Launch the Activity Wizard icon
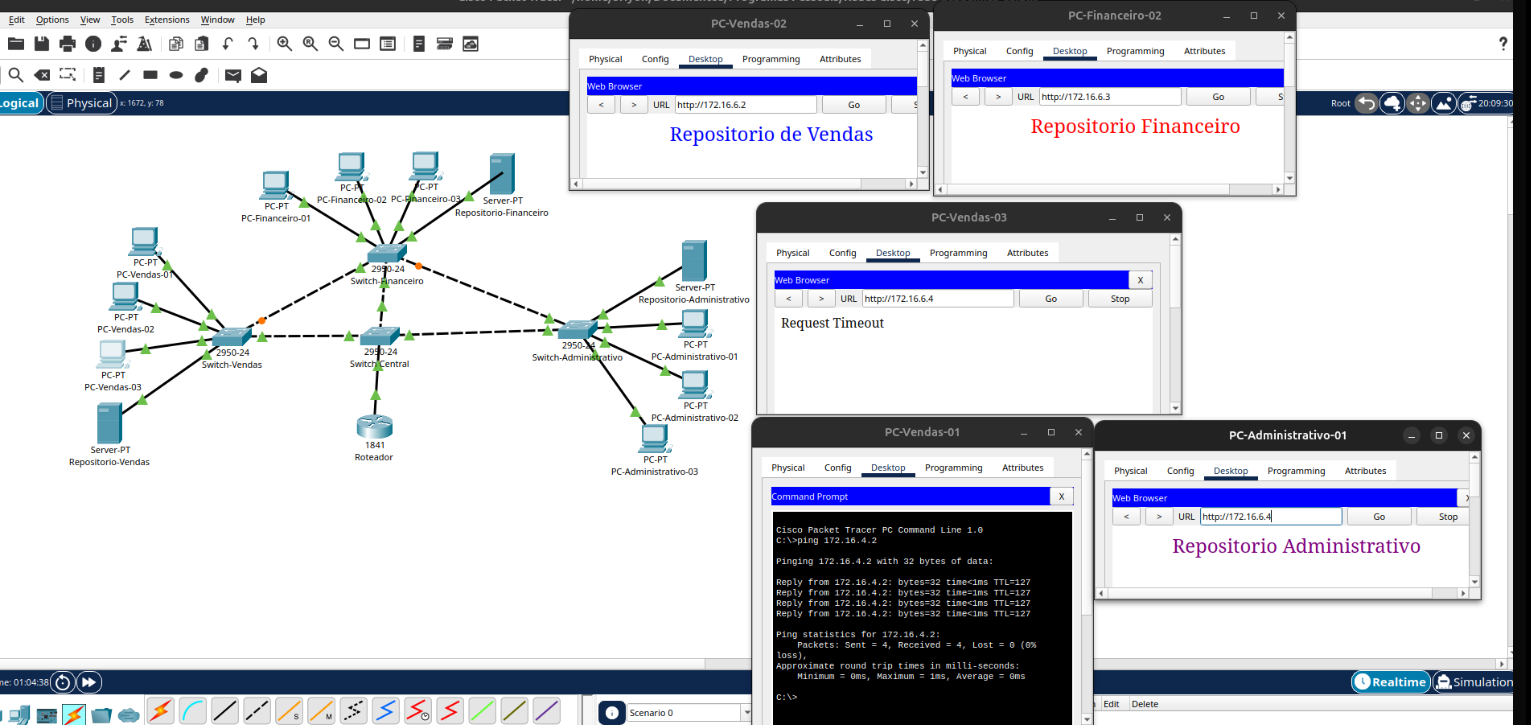This screenshot has height=725, width=1531. pos(144,44)
